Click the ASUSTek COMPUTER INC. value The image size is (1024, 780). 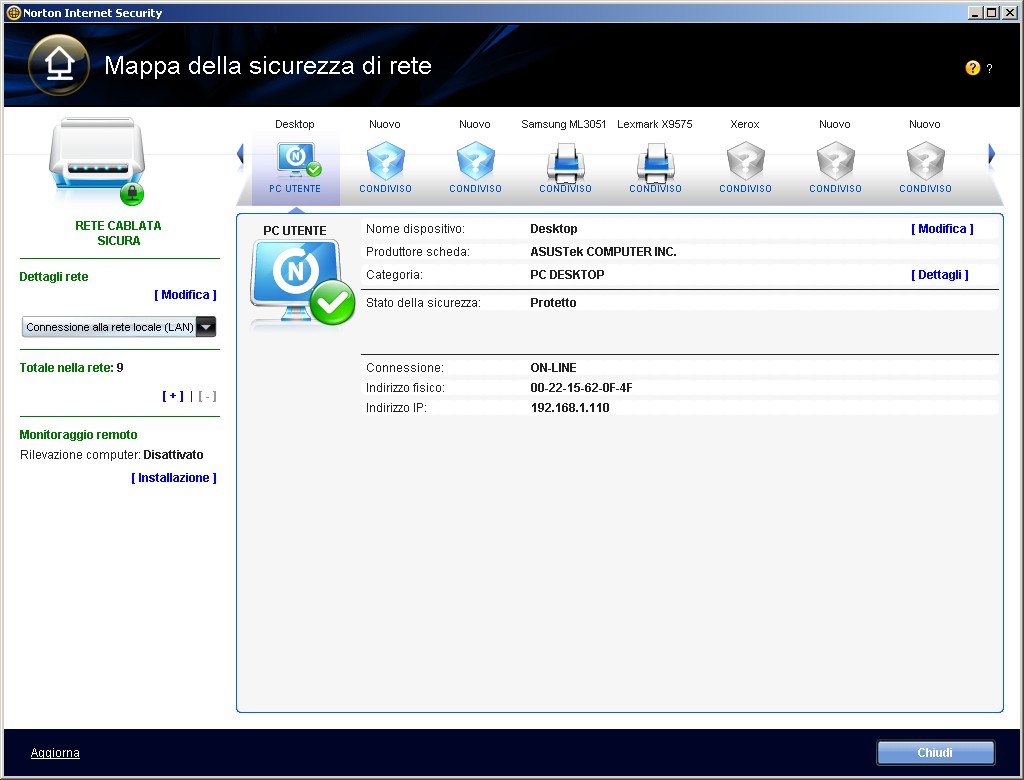603,252
